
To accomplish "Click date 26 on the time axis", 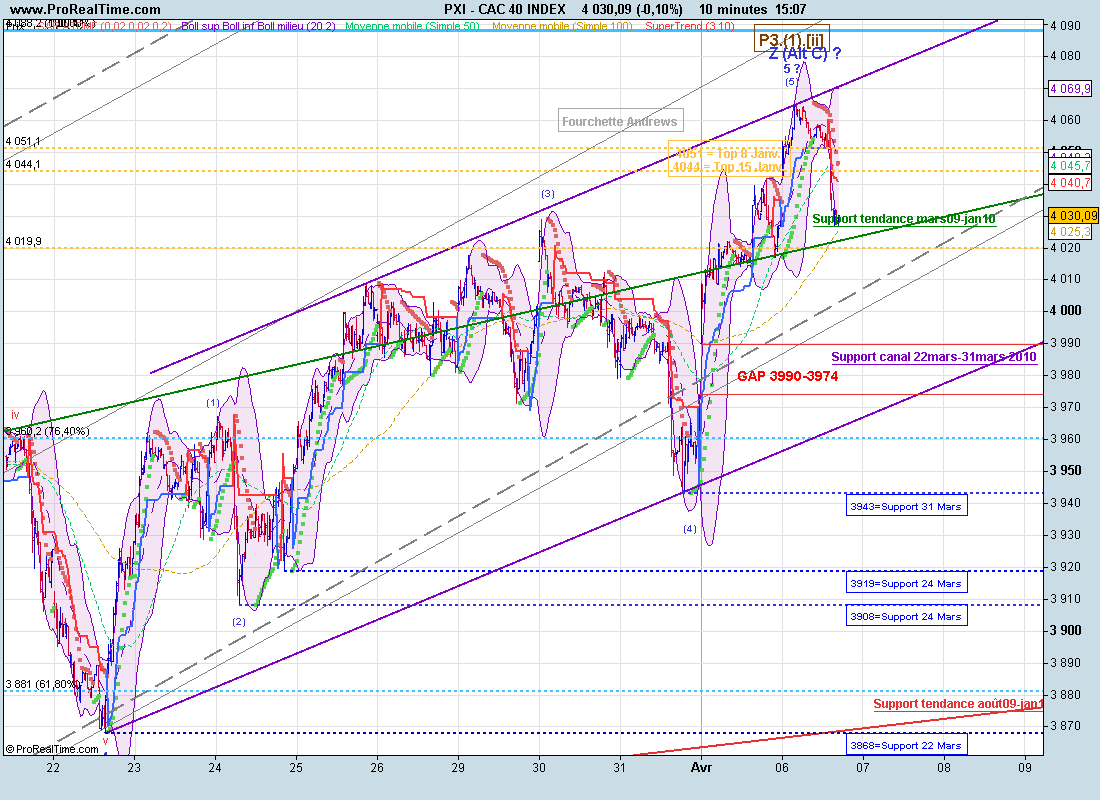I will click(377, 768).
